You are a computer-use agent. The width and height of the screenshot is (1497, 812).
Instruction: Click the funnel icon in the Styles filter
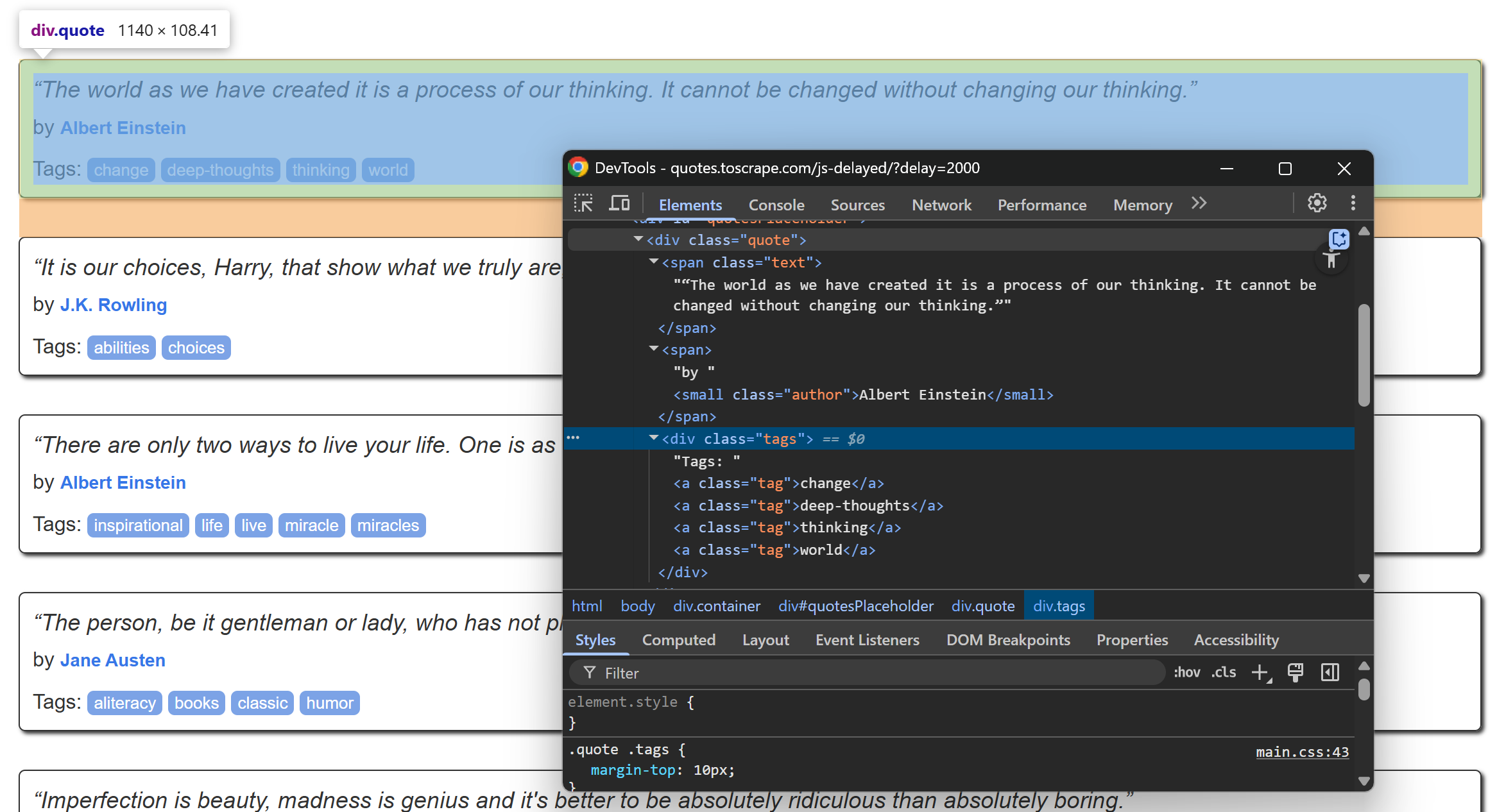(x=588, y=672)
